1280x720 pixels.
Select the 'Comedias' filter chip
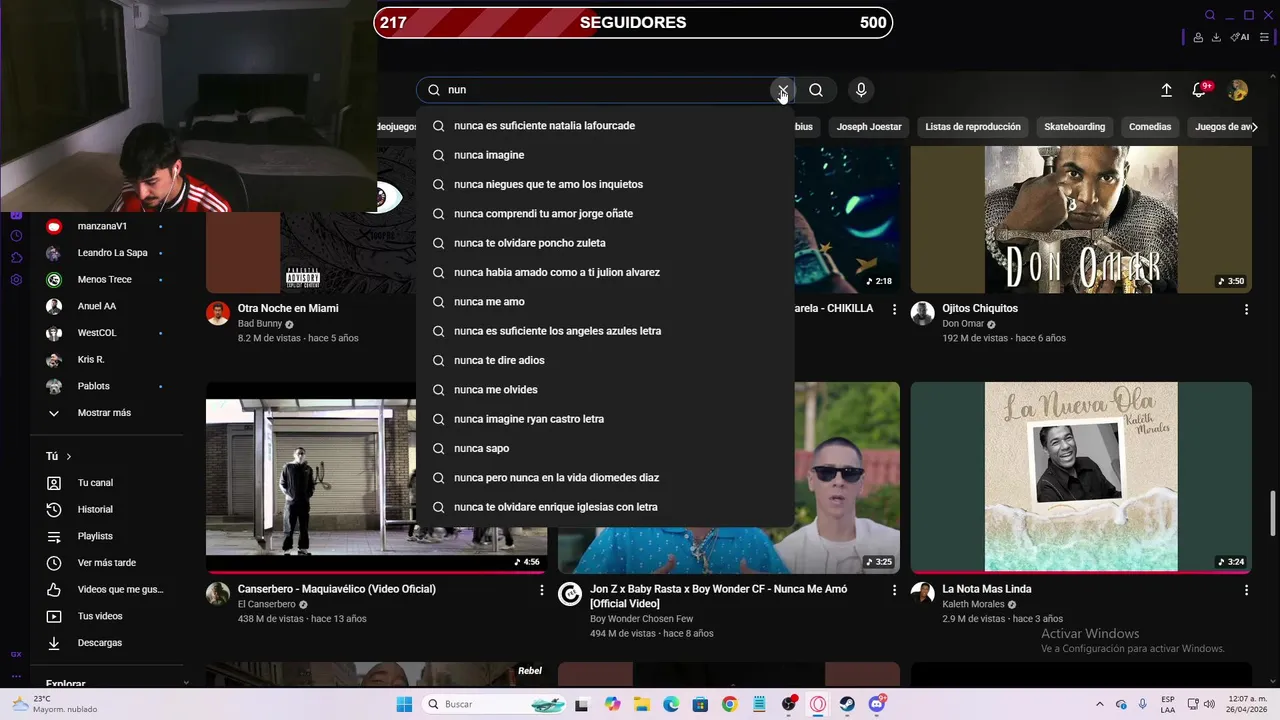tap(1150, 127)
